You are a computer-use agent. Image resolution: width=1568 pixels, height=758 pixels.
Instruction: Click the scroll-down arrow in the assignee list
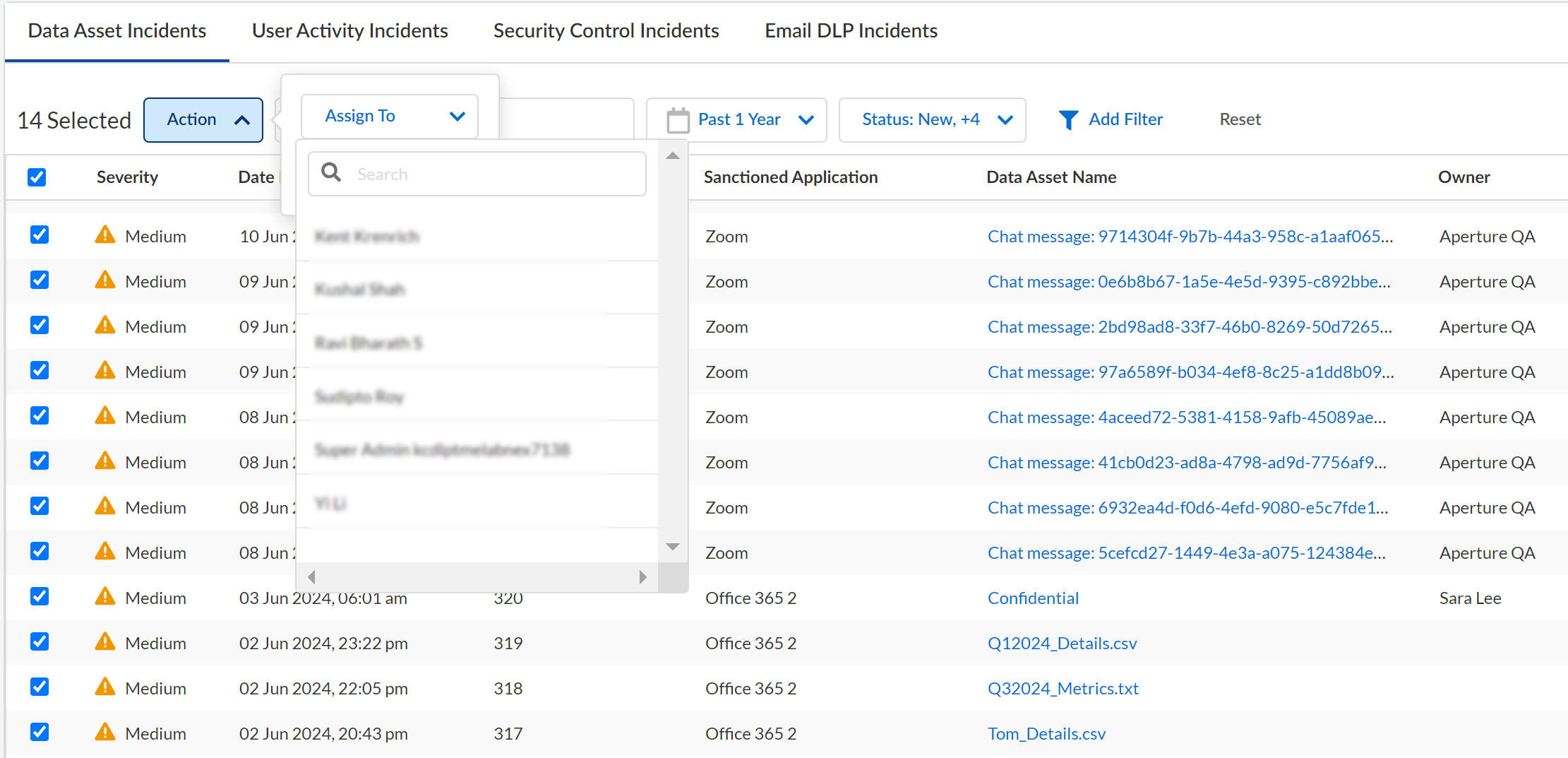673,547
